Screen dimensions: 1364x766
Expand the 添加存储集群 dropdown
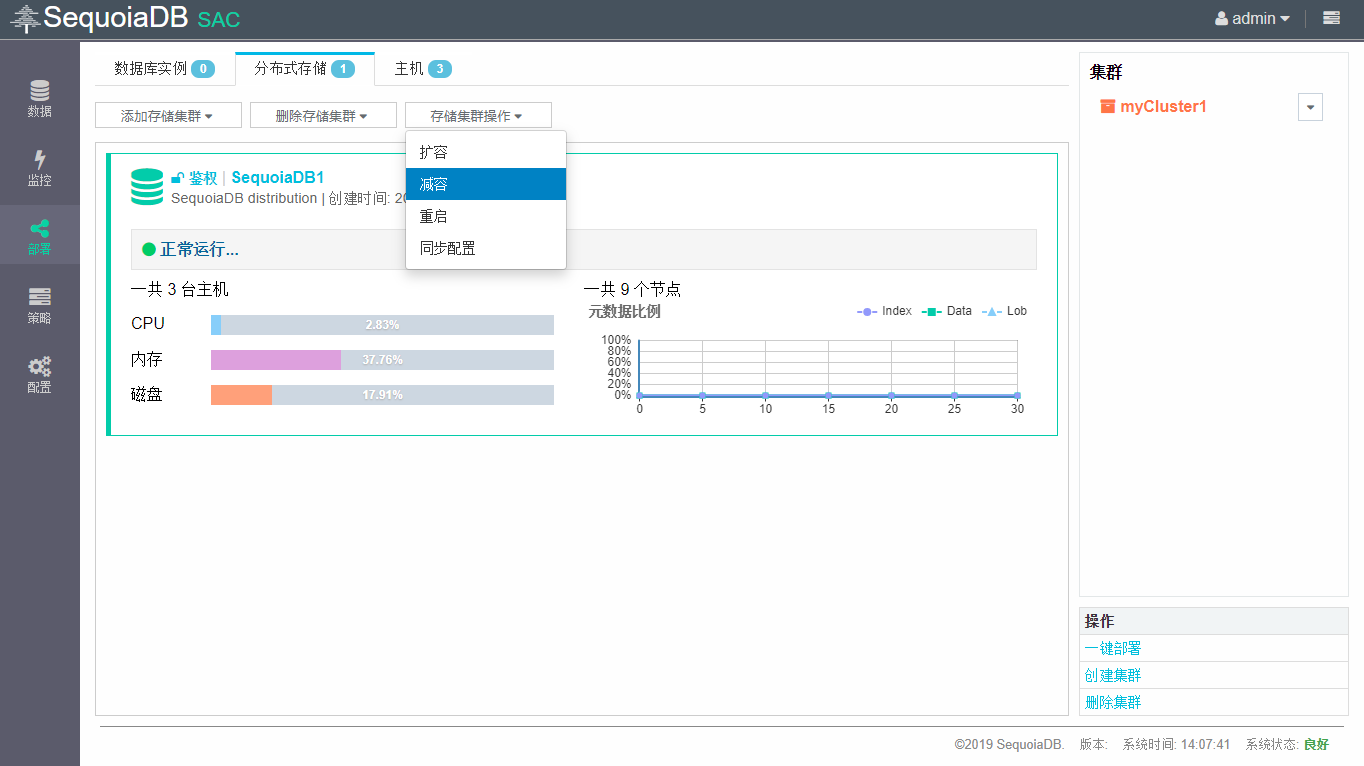(168, 116)
